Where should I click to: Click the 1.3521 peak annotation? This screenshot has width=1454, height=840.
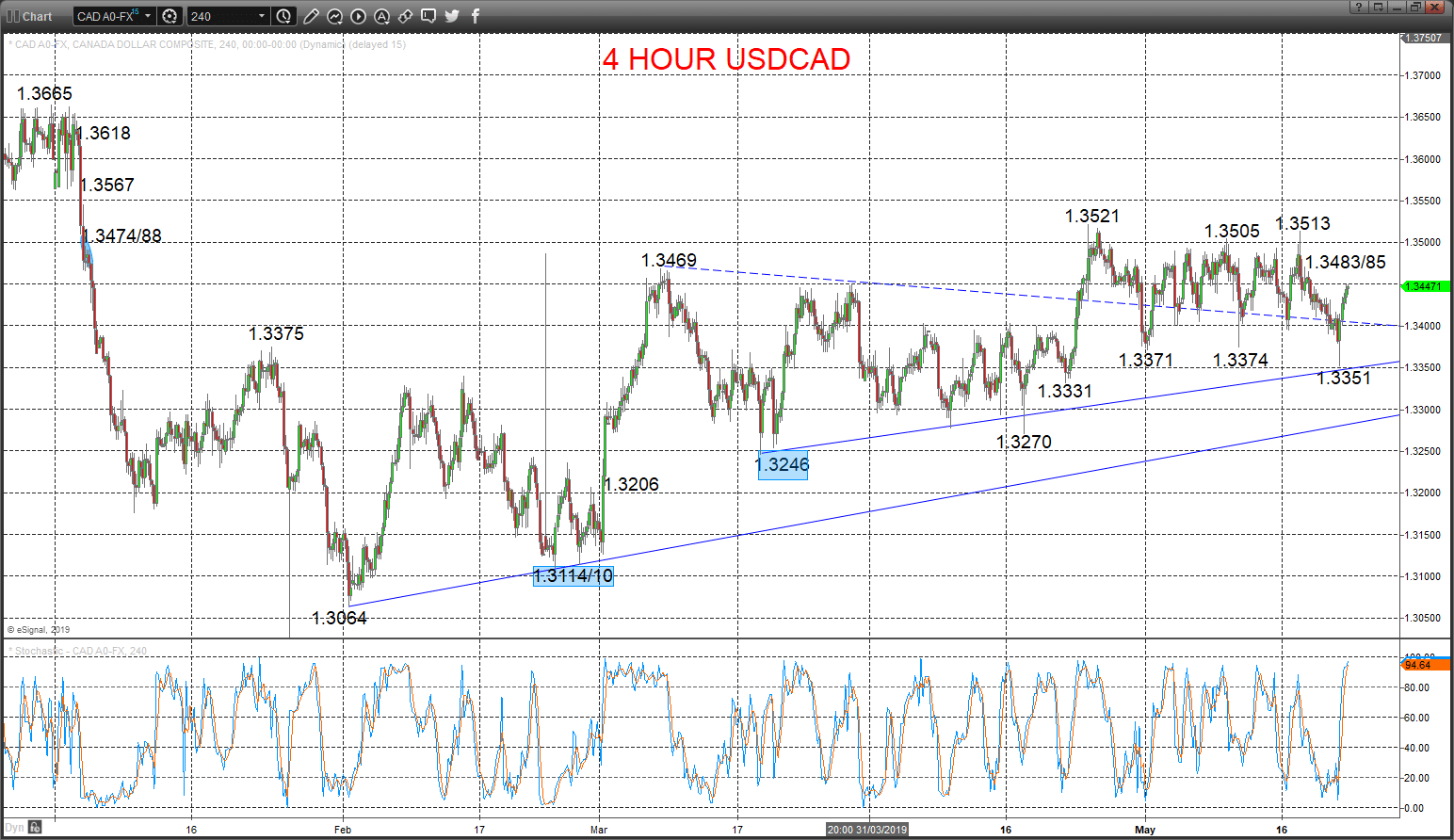pos(1092,216)
